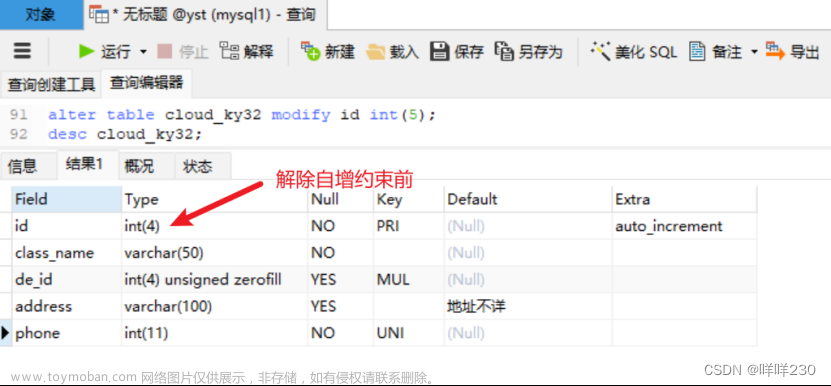This screenshot has width=831, height=386.
Task: Click the desc cloud_ky32 statement line
Action: [x=126, y=134]
